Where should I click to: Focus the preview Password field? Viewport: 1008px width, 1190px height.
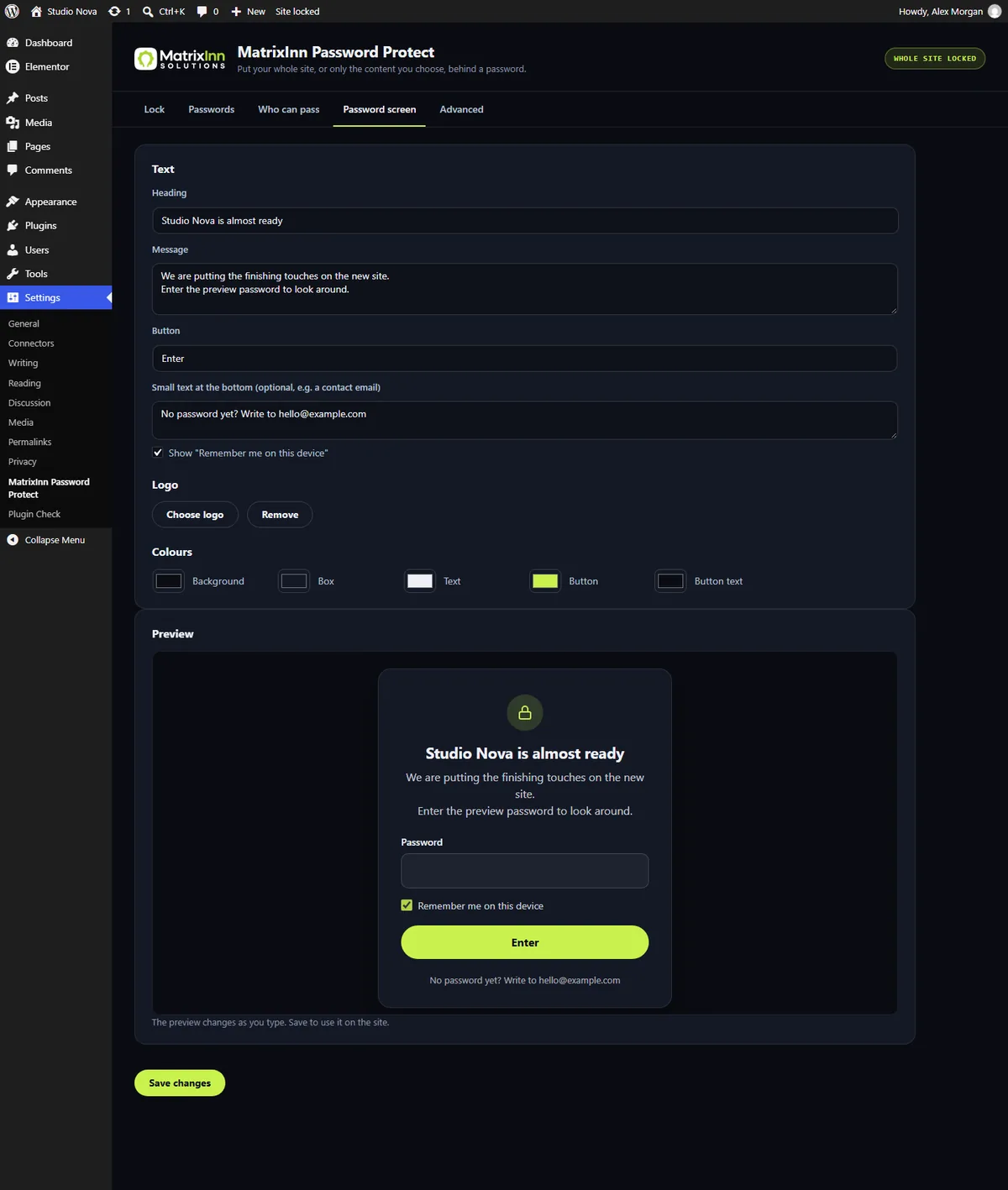(525, 871)
